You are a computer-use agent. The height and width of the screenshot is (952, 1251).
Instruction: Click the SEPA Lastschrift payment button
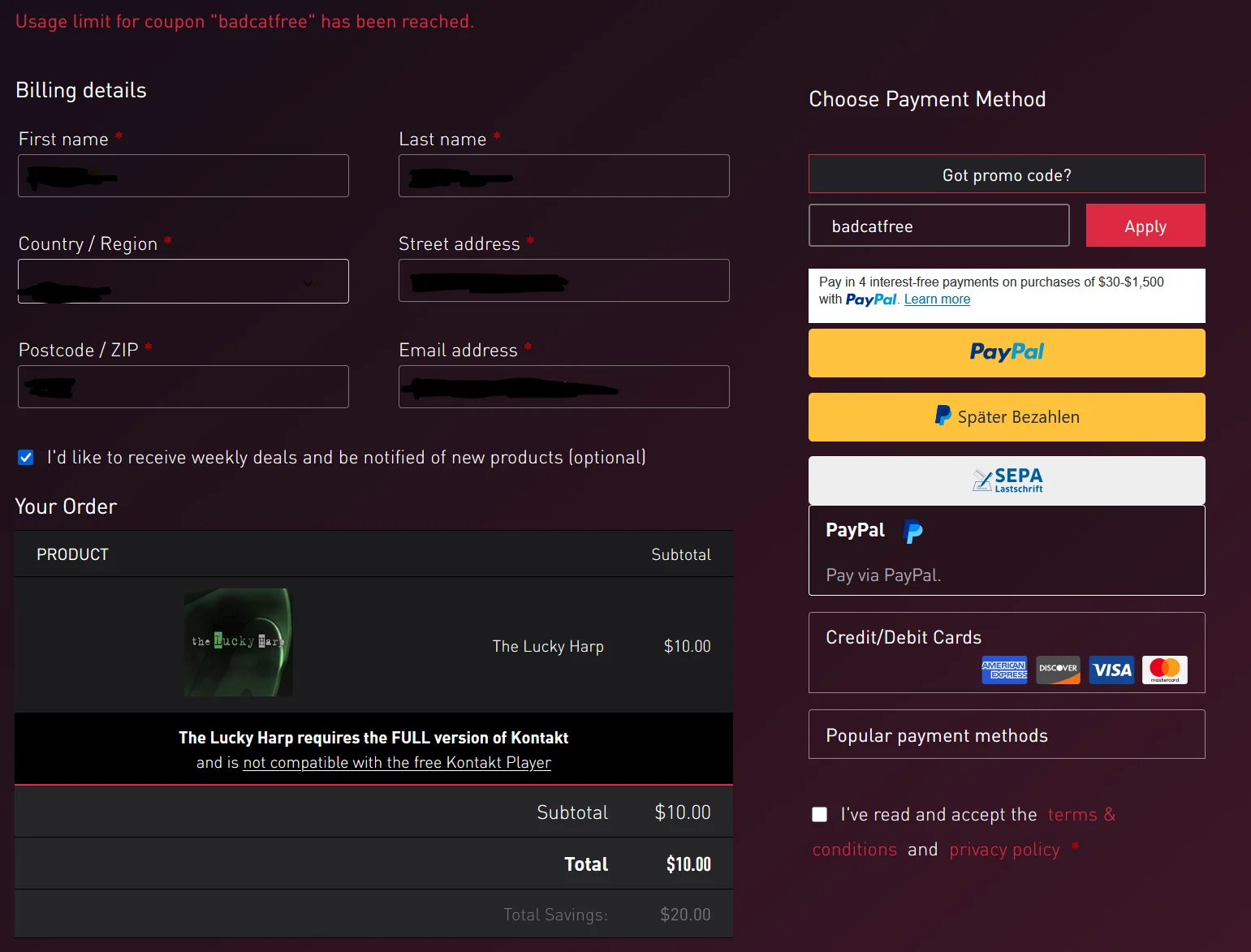[x=1007, y=480]
